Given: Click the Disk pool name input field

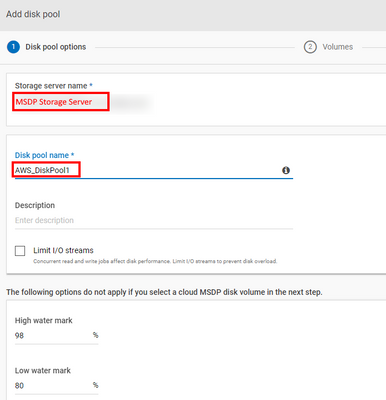Looking at the screenshot, I should pos(154,170).
